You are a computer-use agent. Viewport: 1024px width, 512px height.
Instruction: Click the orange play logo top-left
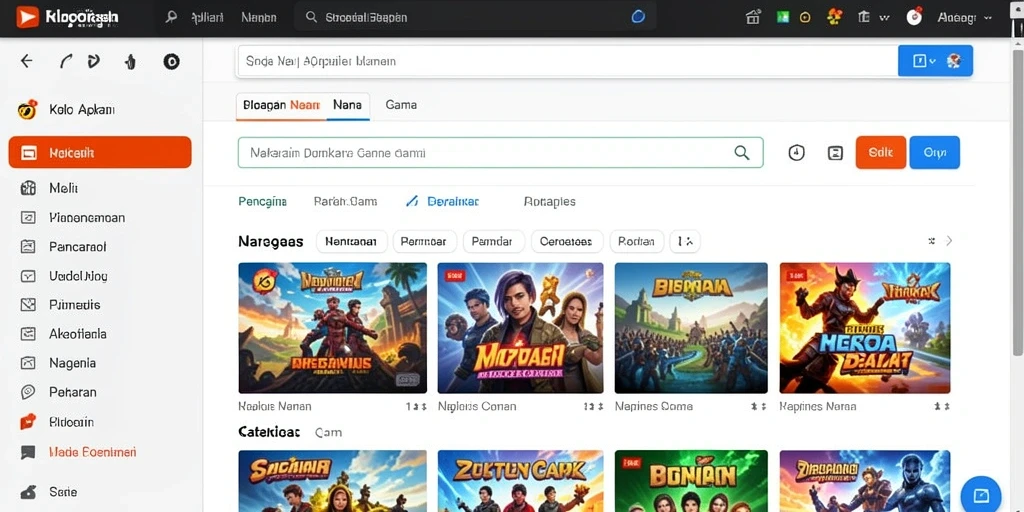(x=27, y=17)
